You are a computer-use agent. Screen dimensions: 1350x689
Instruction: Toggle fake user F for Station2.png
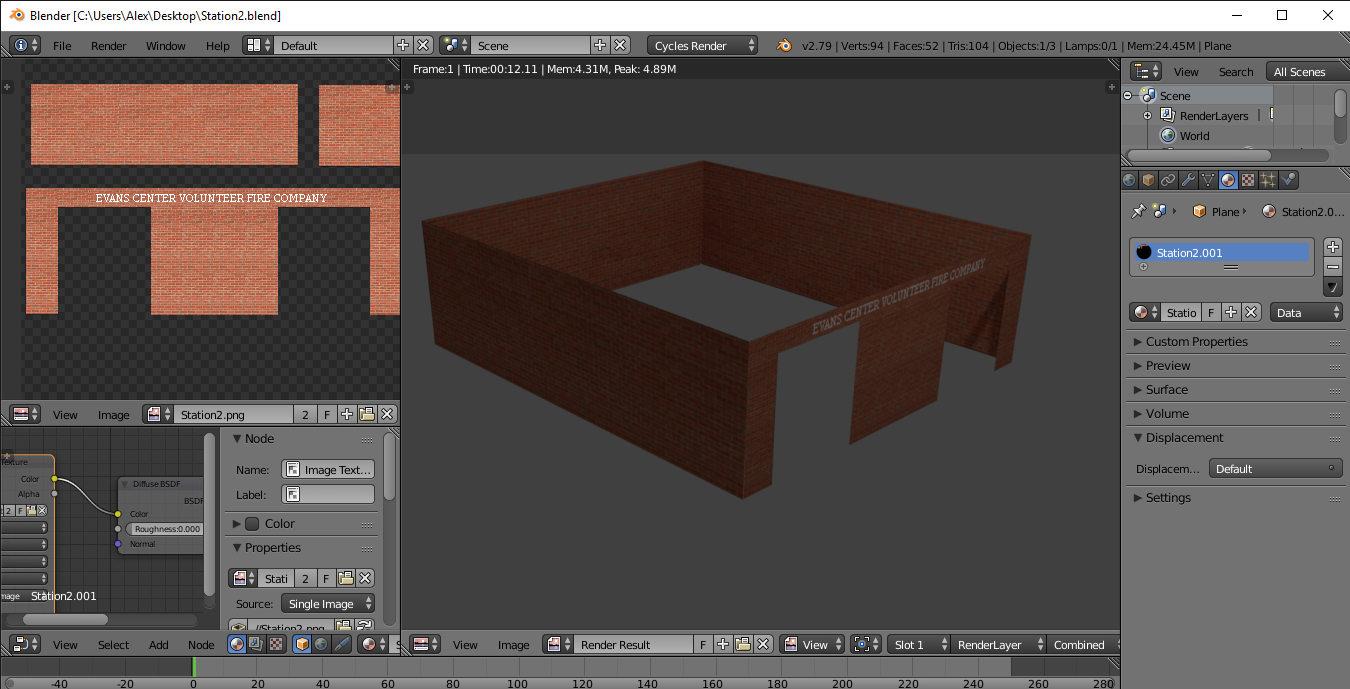click(327, 414)
